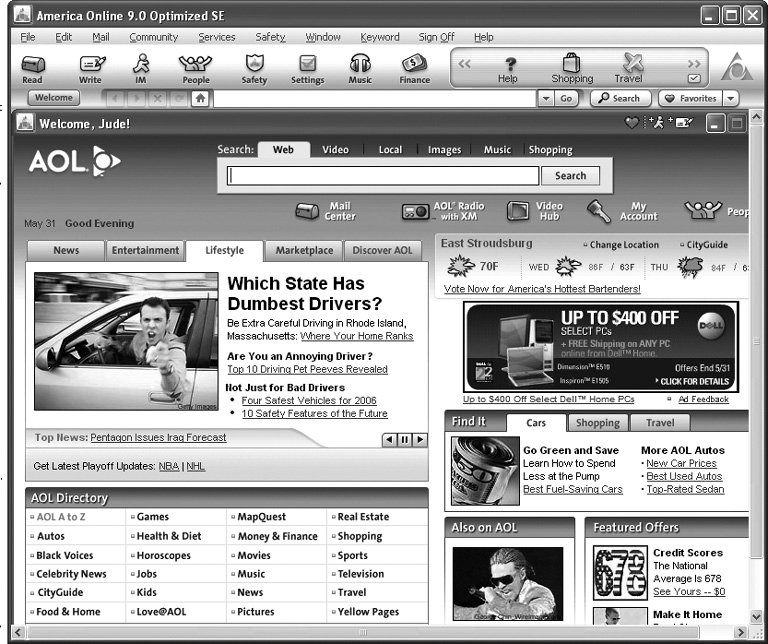Screen dimensions: 768x644
Task: Switch to the News tab
Action: pyautogui.click(x=66, y=250)
